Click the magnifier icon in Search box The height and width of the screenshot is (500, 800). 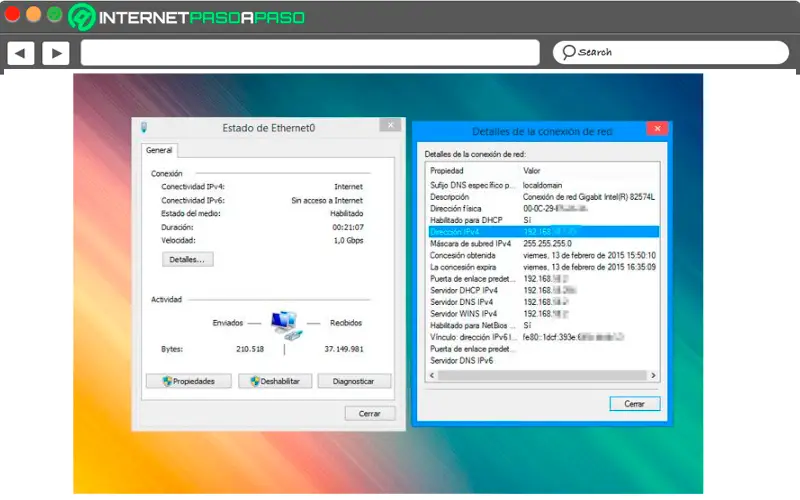pyautogui.click(x=568, y=52)
